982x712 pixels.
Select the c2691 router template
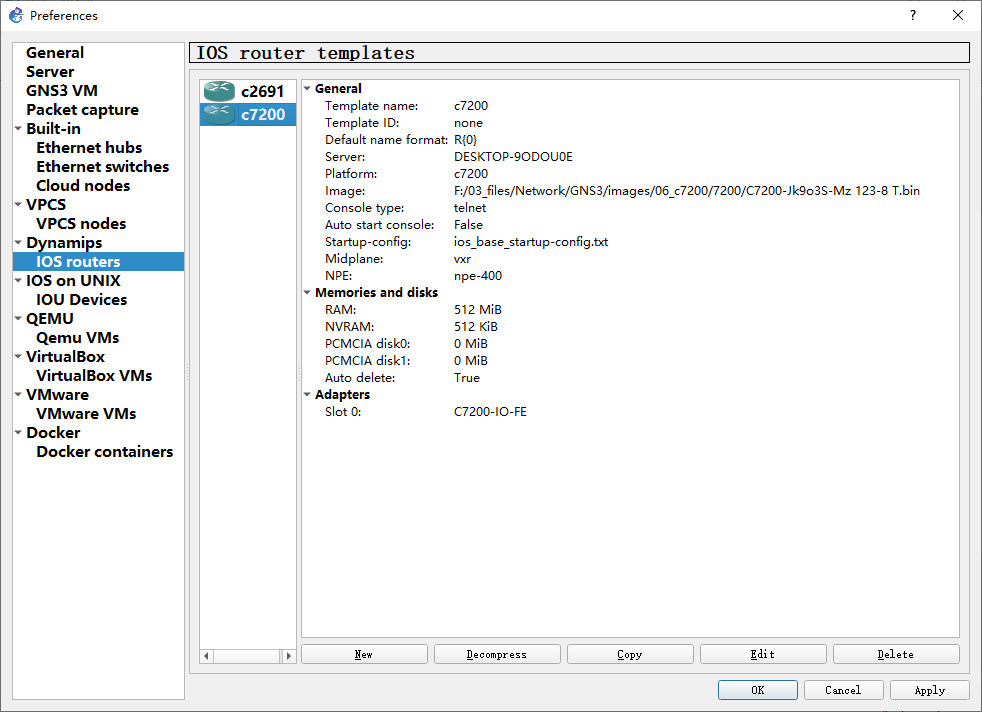click(247, 91)
